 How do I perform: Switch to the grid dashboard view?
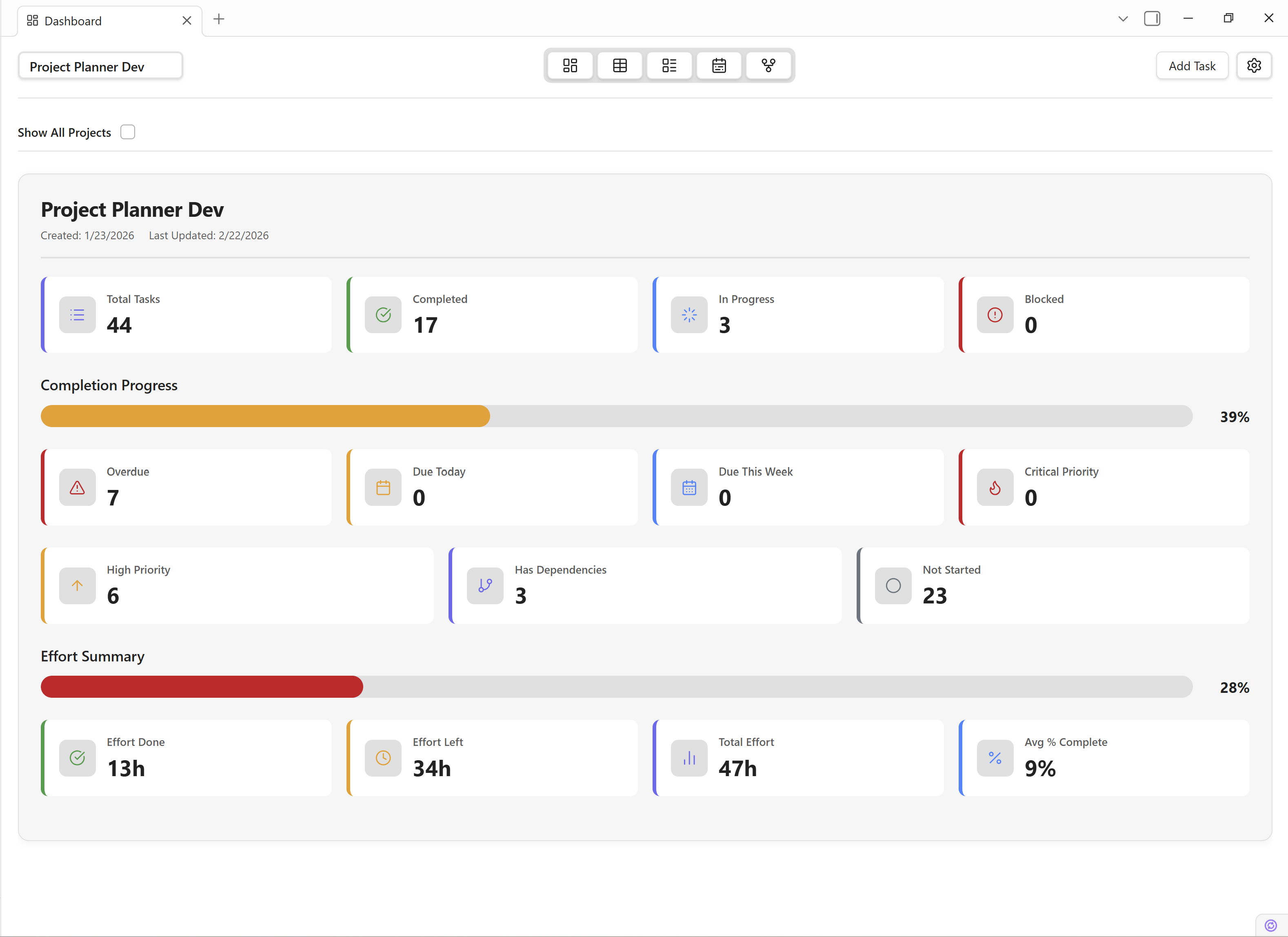(570, 65)
